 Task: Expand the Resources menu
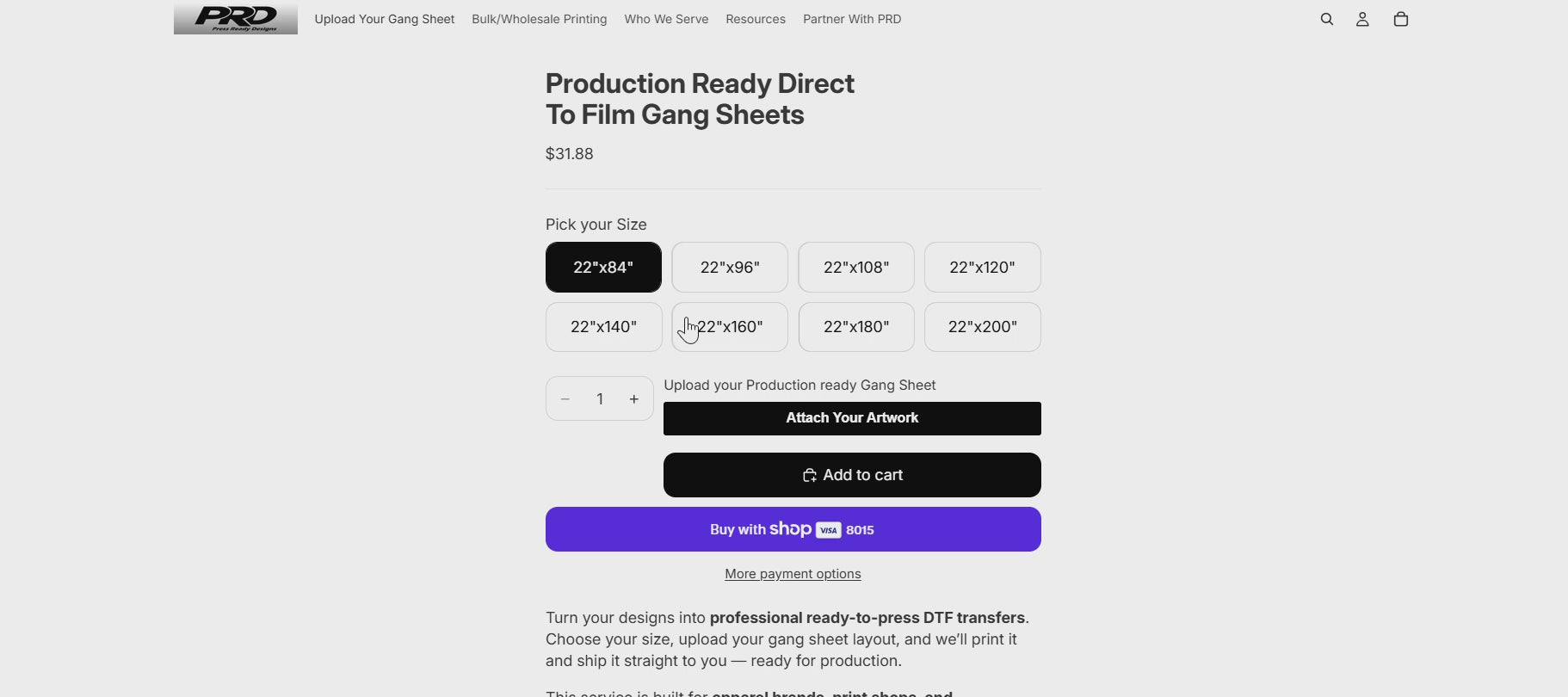[x=755, y=19]
